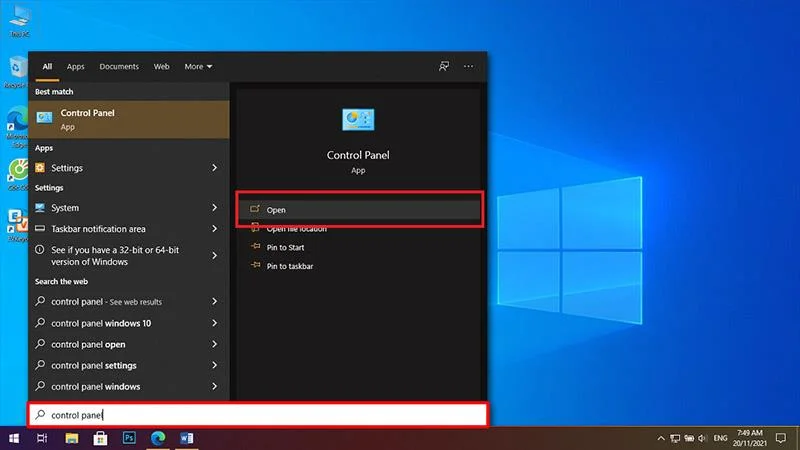Open Microsoft Edge from taskbar
Viewport: 800px width, 450px height.
158,438
